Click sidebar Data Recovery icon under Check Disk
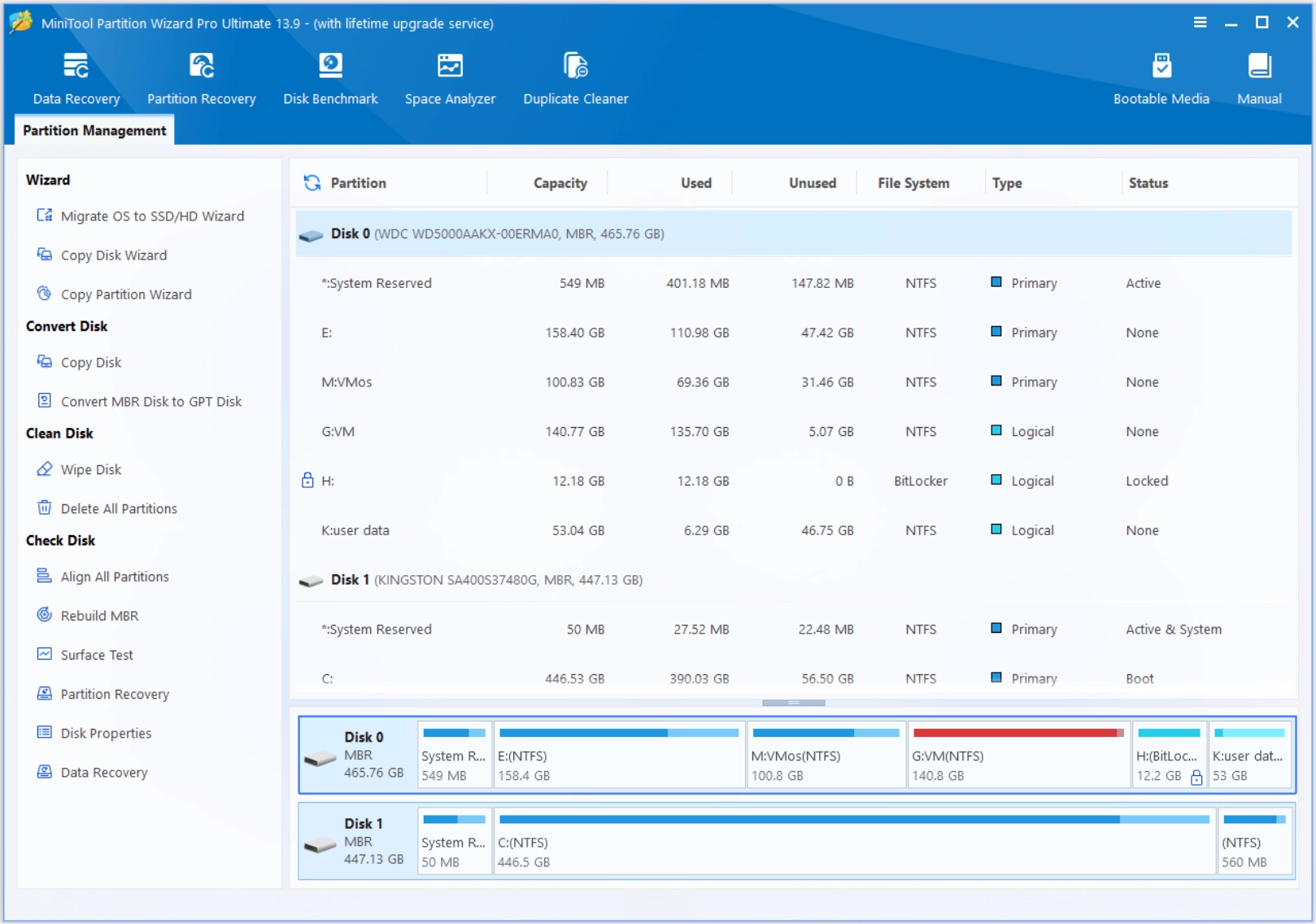Screen dimensions: 1316x924 pyautogui.click(x=45, y=772)
